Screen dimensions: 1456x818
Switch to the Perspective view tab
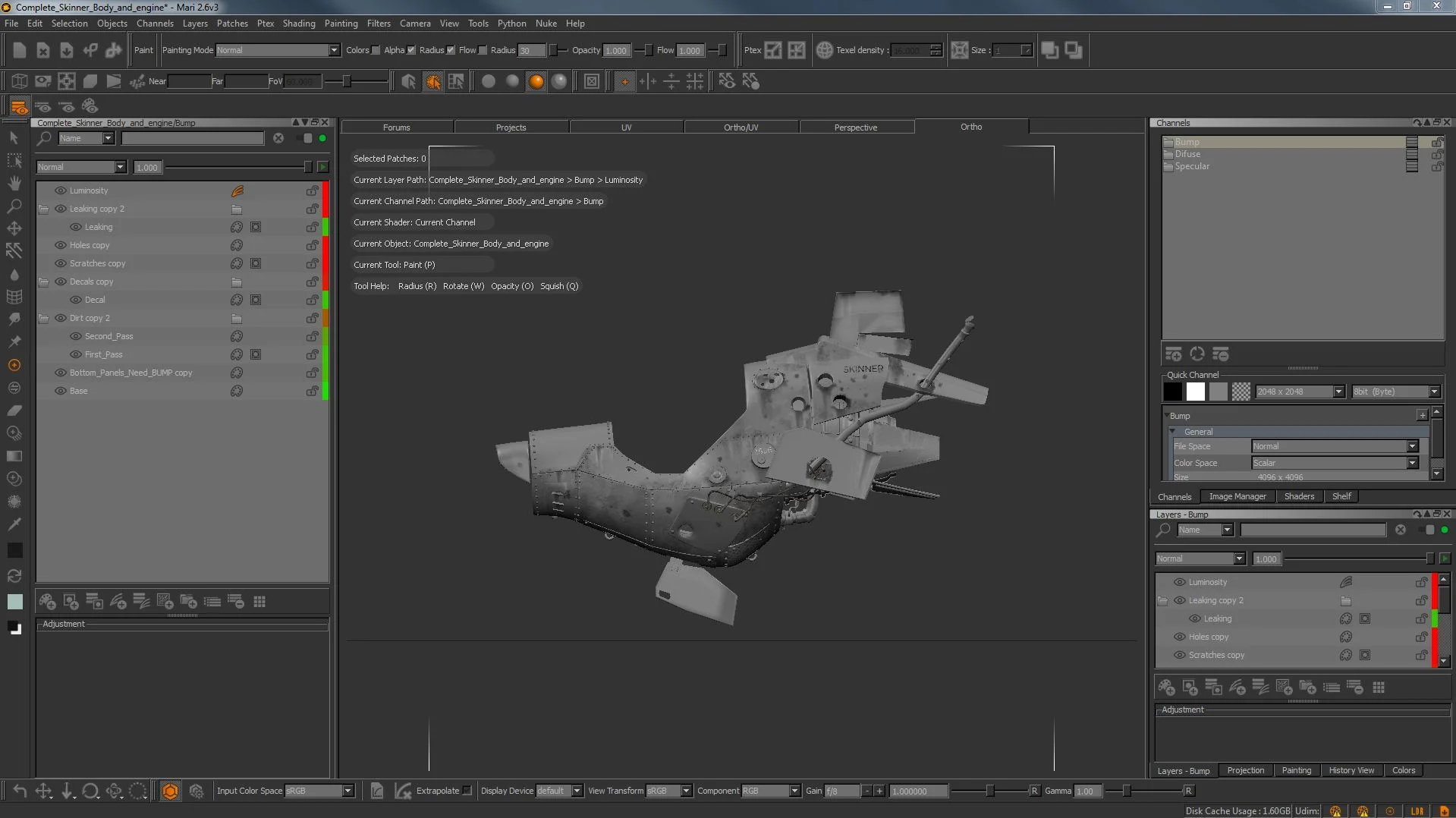point(856,127)
